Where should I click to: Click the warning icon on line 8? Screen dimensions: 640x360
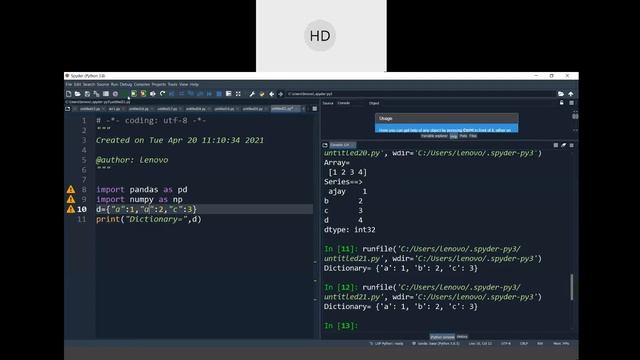(71, 189)
